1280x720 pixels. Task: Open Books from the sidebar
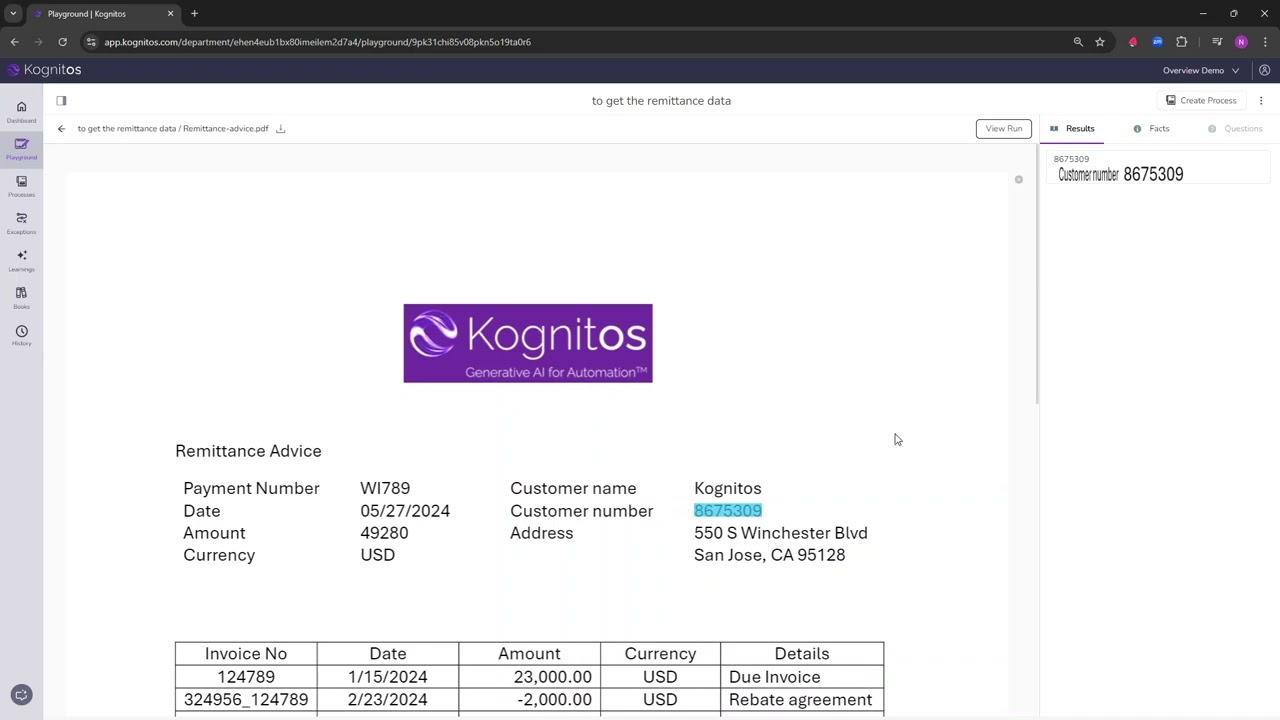[x=21, y=297]
